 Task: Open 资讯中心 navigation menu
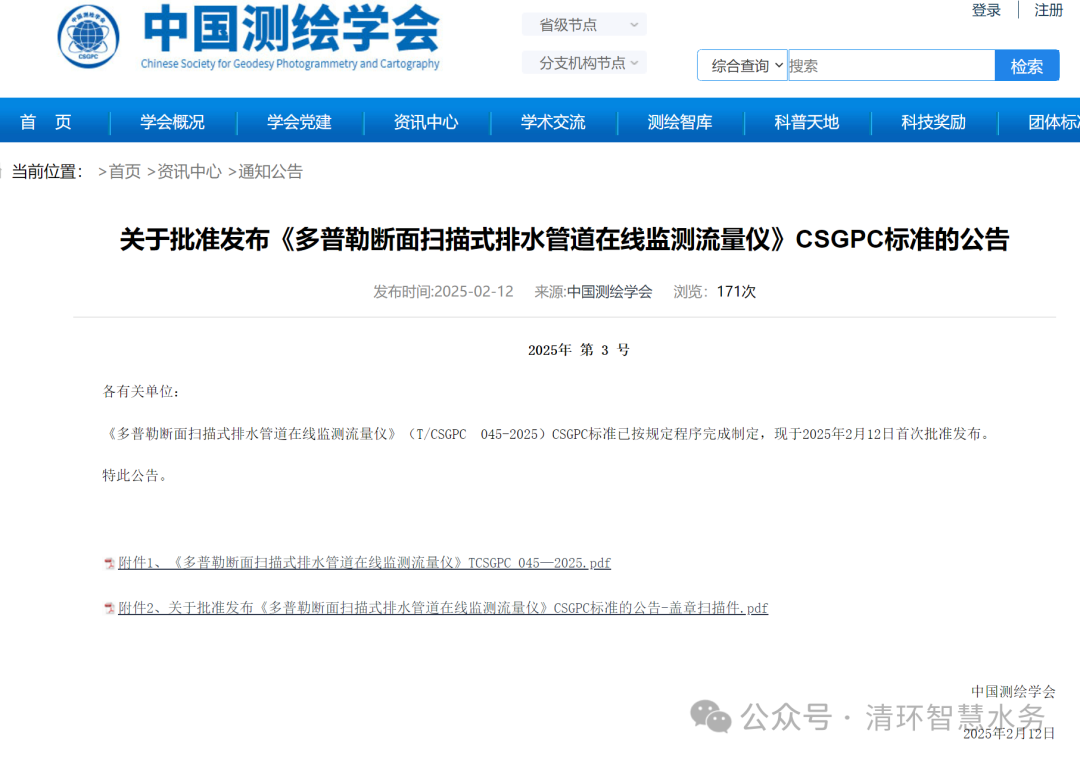click(x=426, y=122)
